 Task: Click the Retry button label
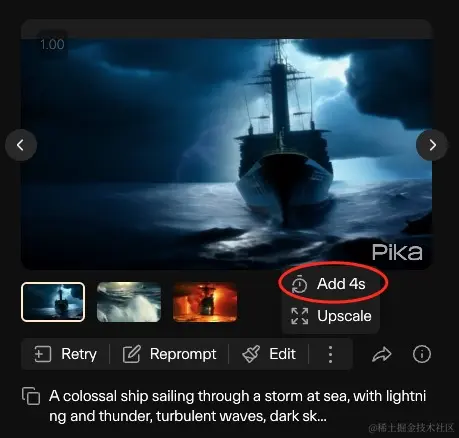tap(79, 354)
